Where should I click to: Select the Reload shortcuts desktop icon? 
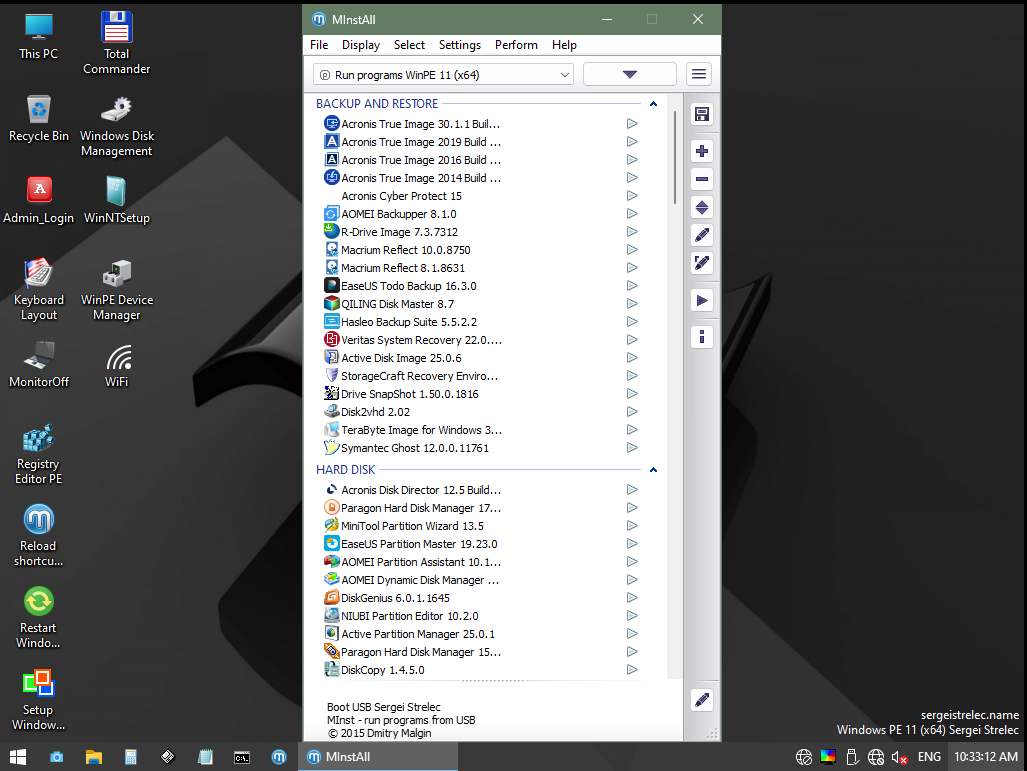[39, 535]
